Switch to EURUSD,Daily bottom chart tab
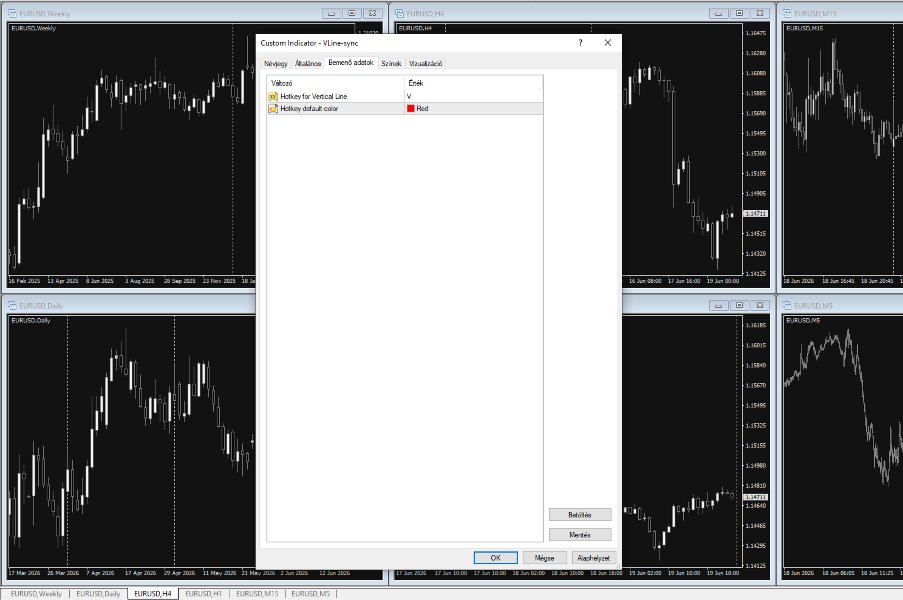The image size is (903, 600). (98, 594)
